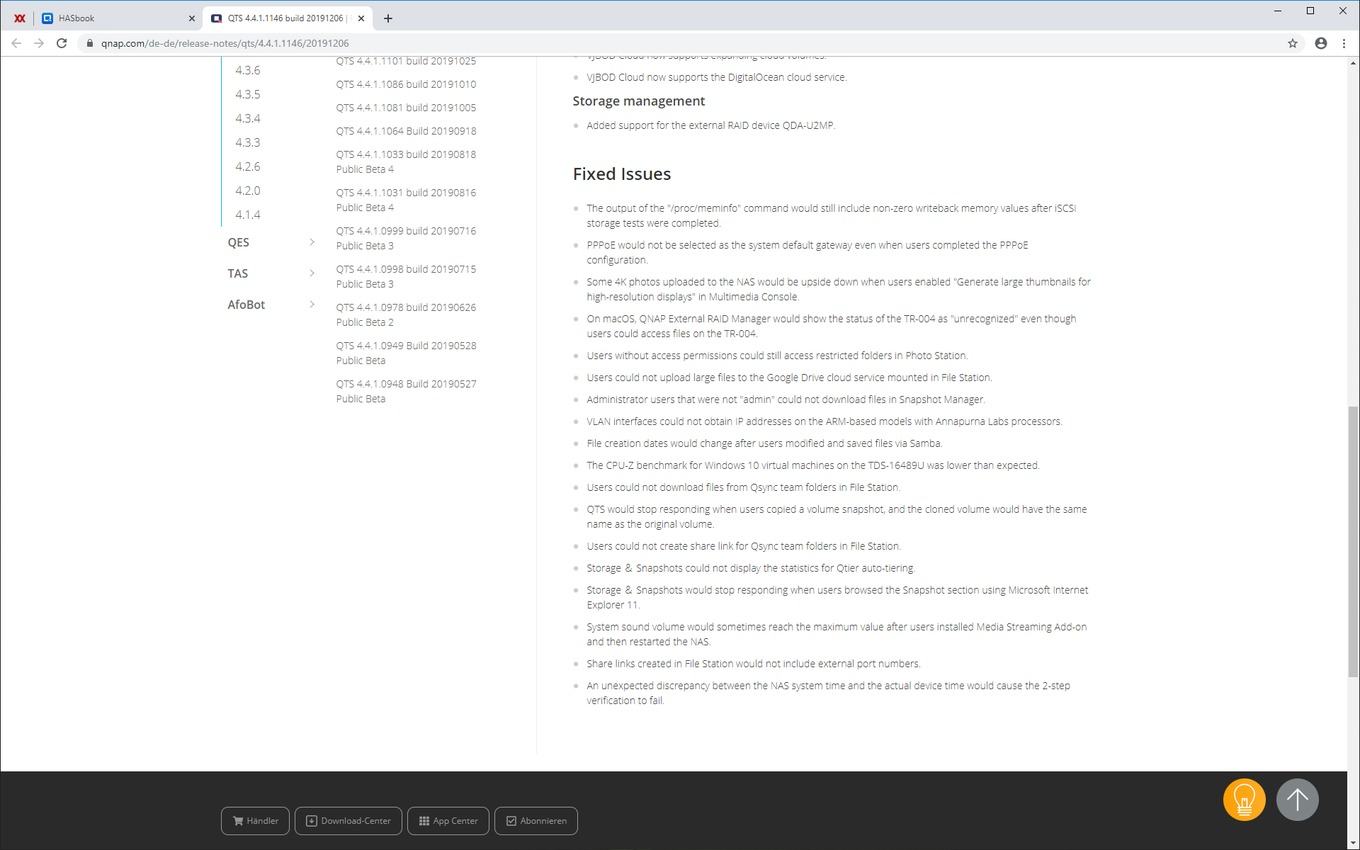Open QTS 4.4.1.1081 build 20191005 notes
Viewport: 1360px width, 850px height.
[406, 107]
